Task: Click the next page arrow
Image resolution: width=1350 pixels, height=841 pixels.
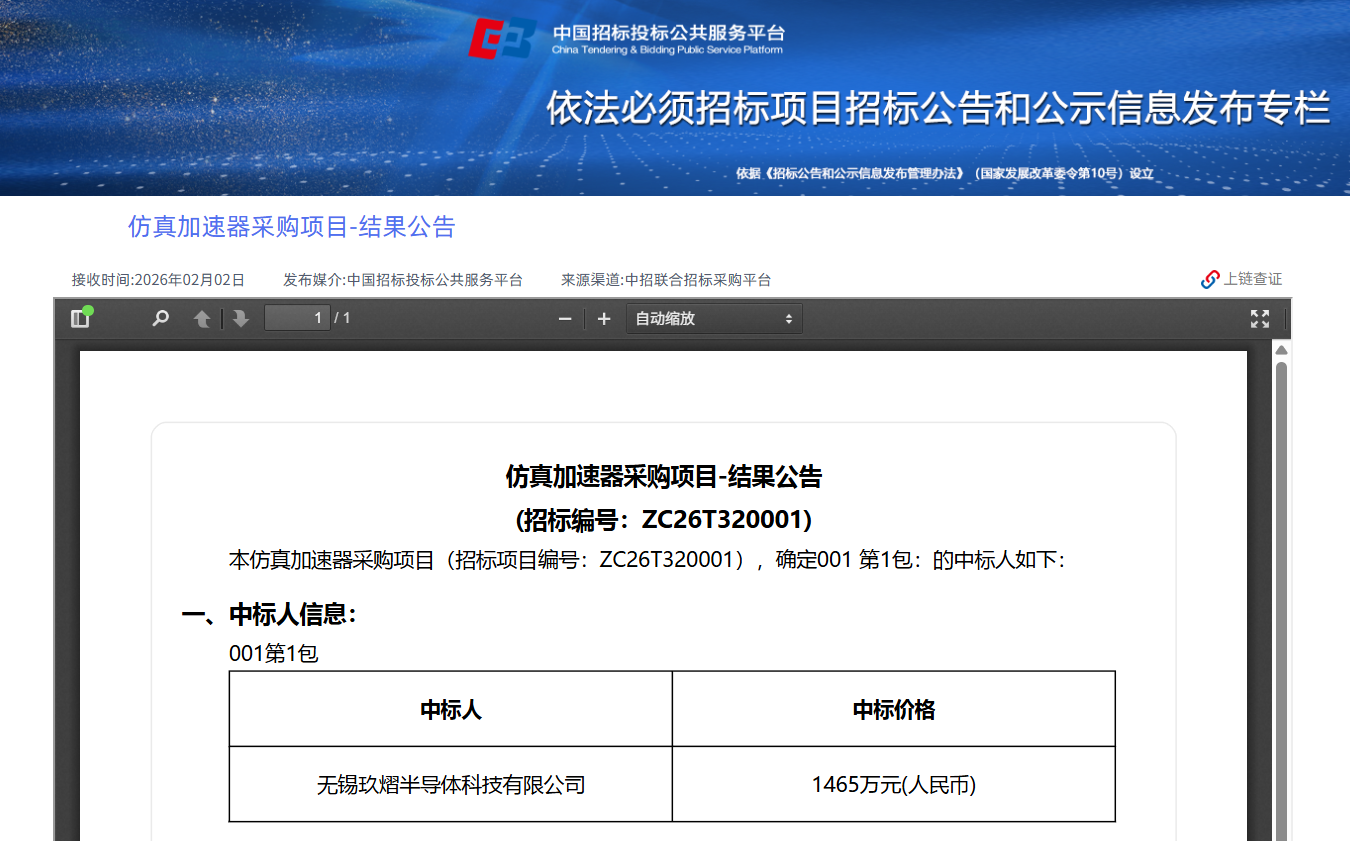Action: click(240, 317)
